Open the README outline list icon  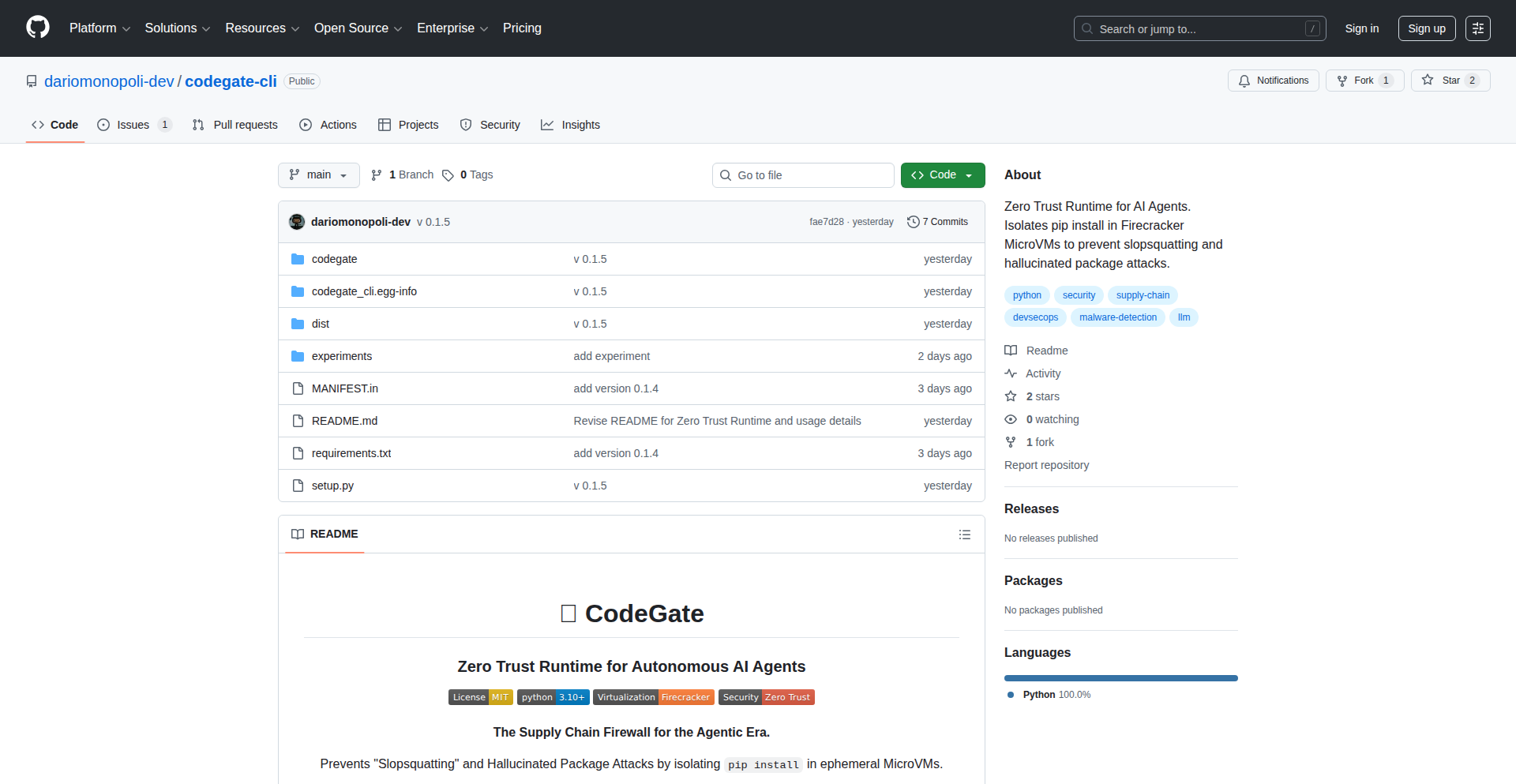click(964, 534)
